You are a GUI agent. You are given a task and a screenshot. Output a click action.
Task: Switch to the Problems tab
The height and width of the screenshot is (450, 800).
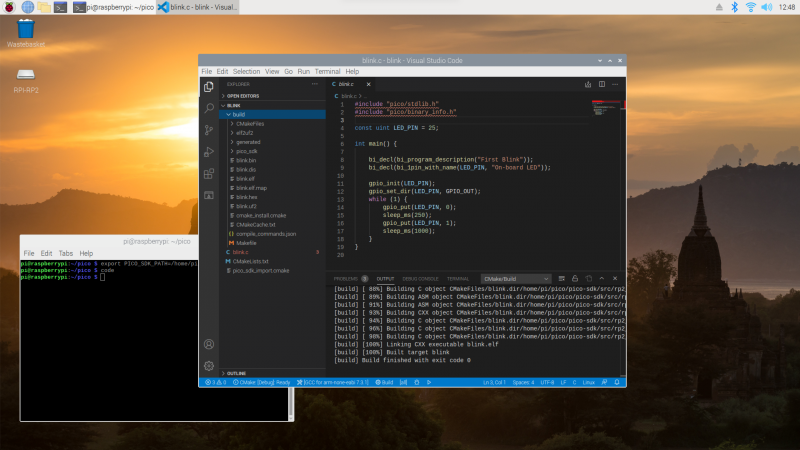coord(345,278)
